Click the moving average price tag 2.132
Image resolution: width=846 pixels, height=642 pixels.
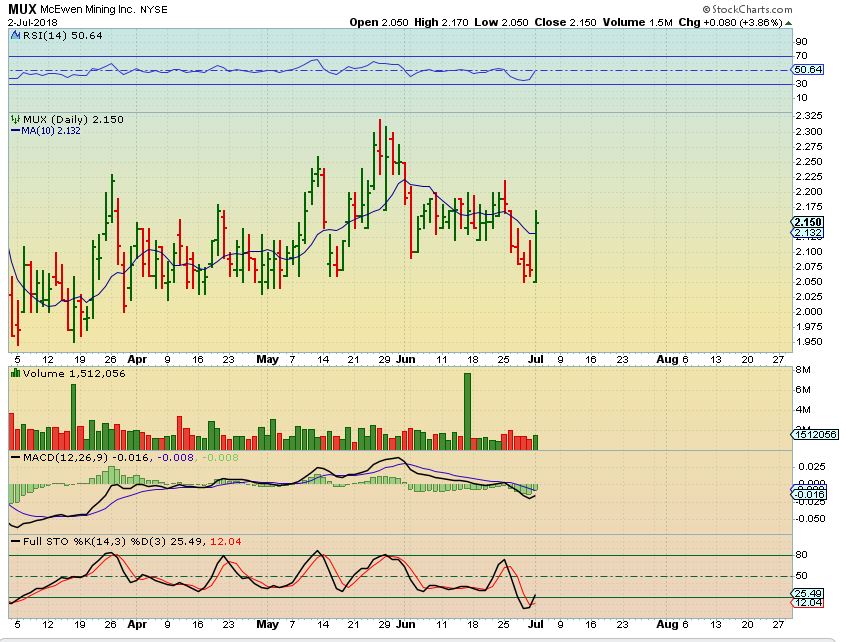806,233
